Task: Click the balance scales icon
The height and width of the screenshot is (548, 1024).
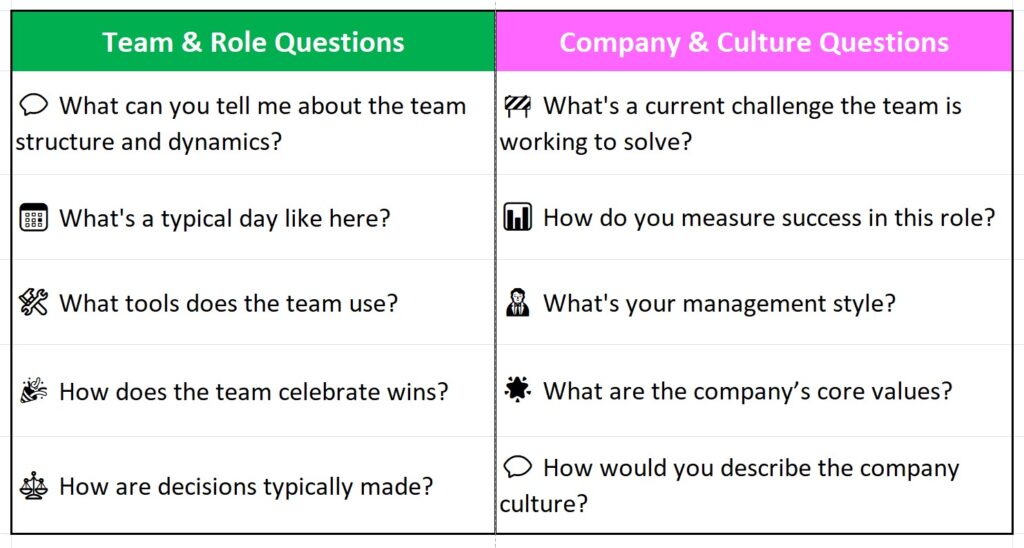Action: point(34,487)
